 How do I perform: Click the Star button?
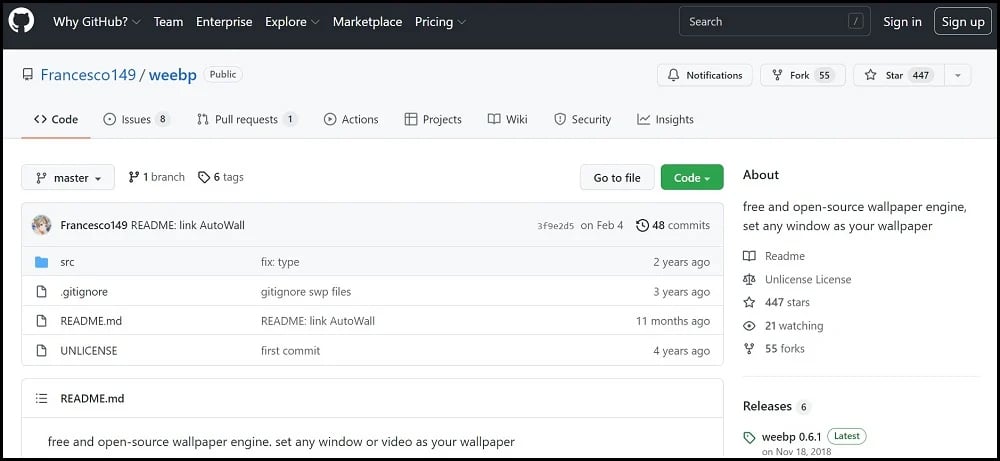pyautogui.click(x=899, y=75)
